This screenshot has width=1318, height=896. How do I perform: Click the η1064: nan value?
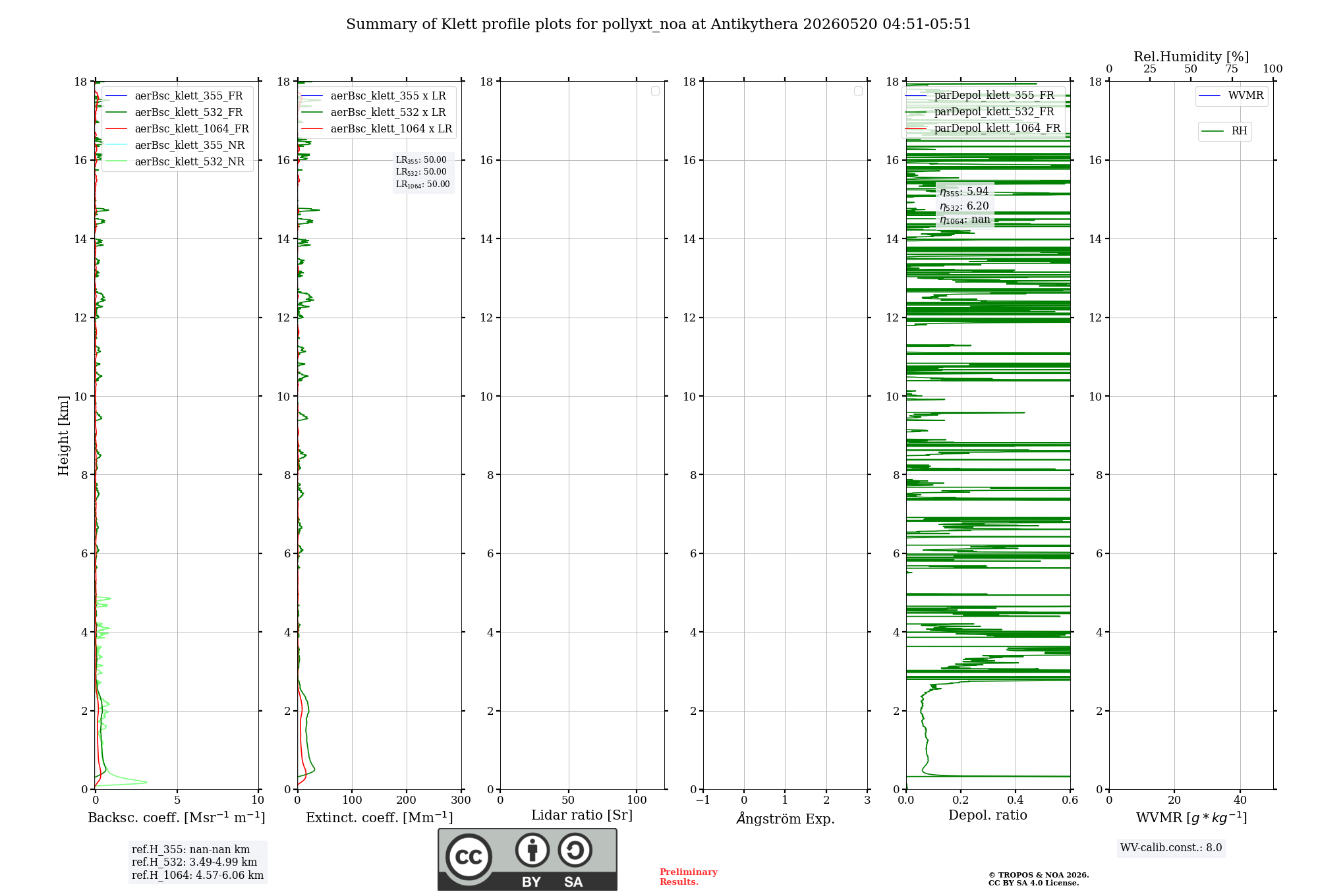(965, 220)
